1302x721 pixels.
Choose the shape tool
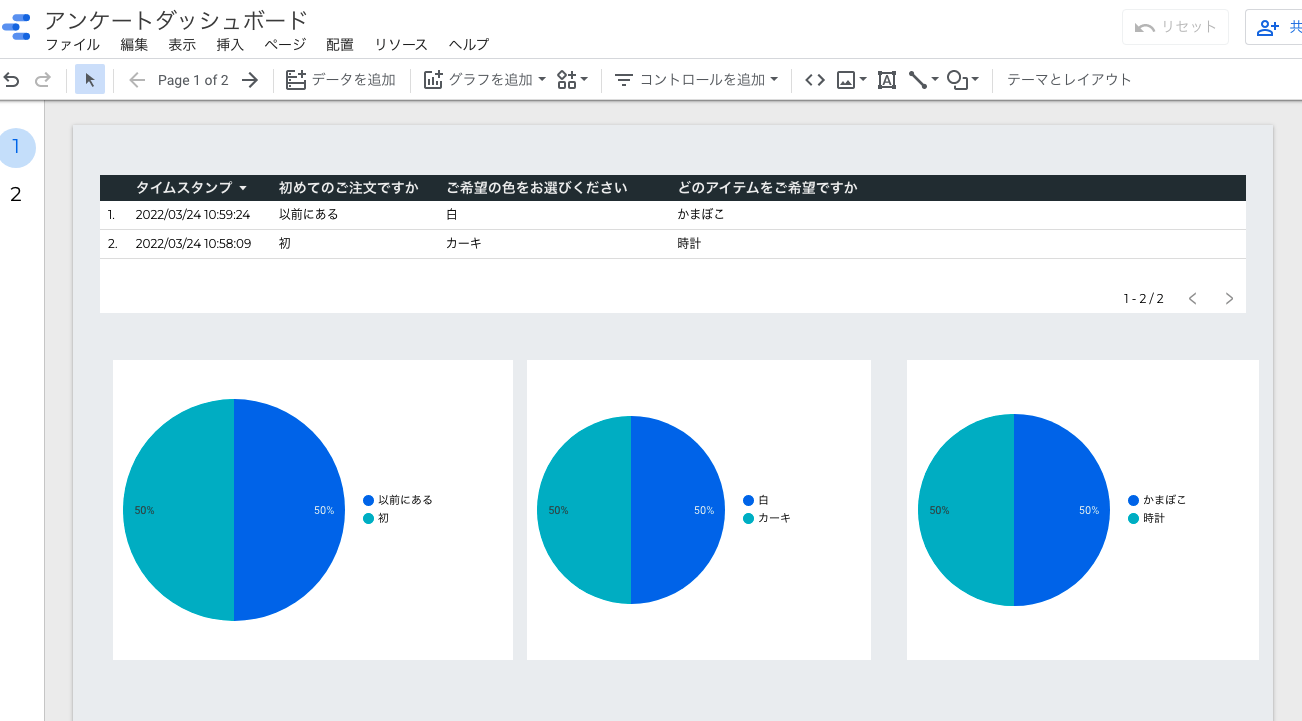point(955,79)
